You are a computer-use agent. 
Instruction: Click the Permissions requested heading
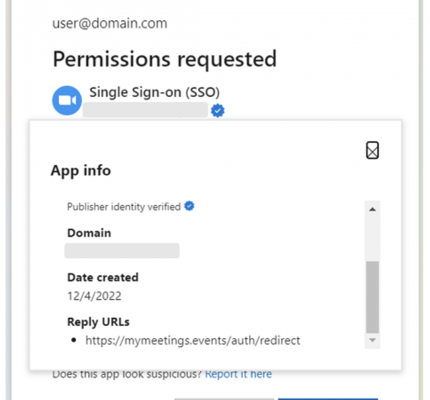[165, 59]
